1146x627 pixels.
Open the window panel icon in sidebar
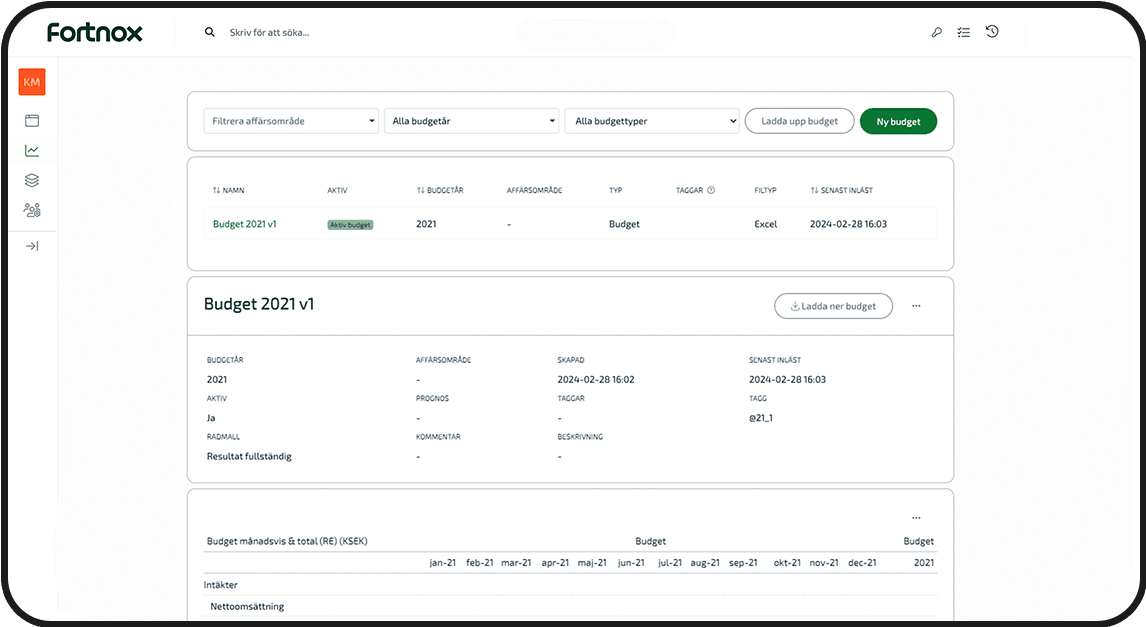pos(32,121)
